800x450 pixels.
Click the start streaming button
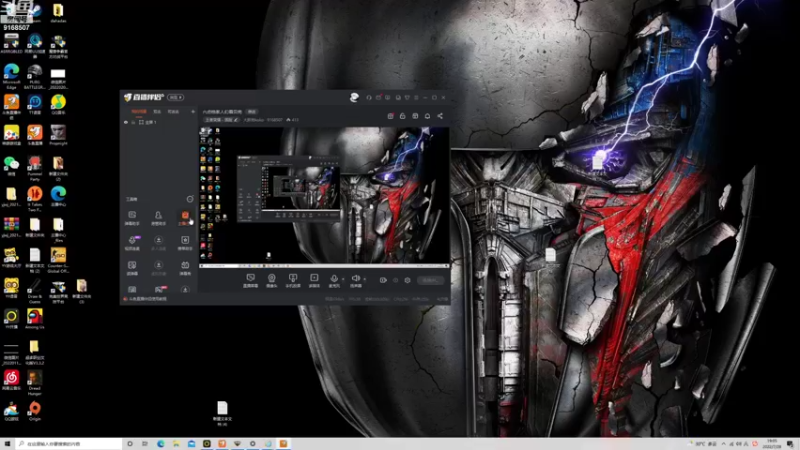430,280
